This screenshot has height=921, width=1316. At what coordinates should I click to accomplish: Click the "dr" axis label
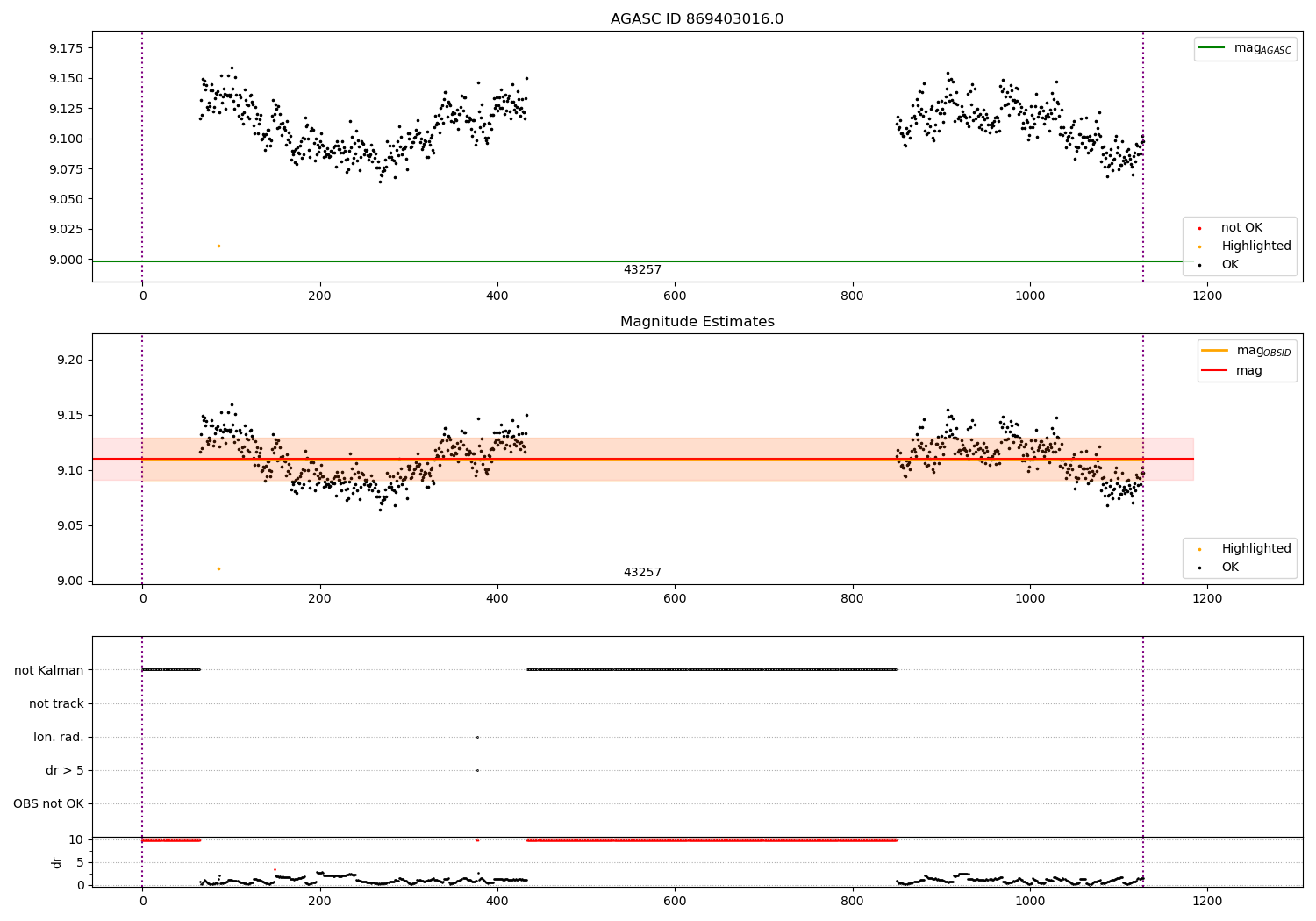57,862
